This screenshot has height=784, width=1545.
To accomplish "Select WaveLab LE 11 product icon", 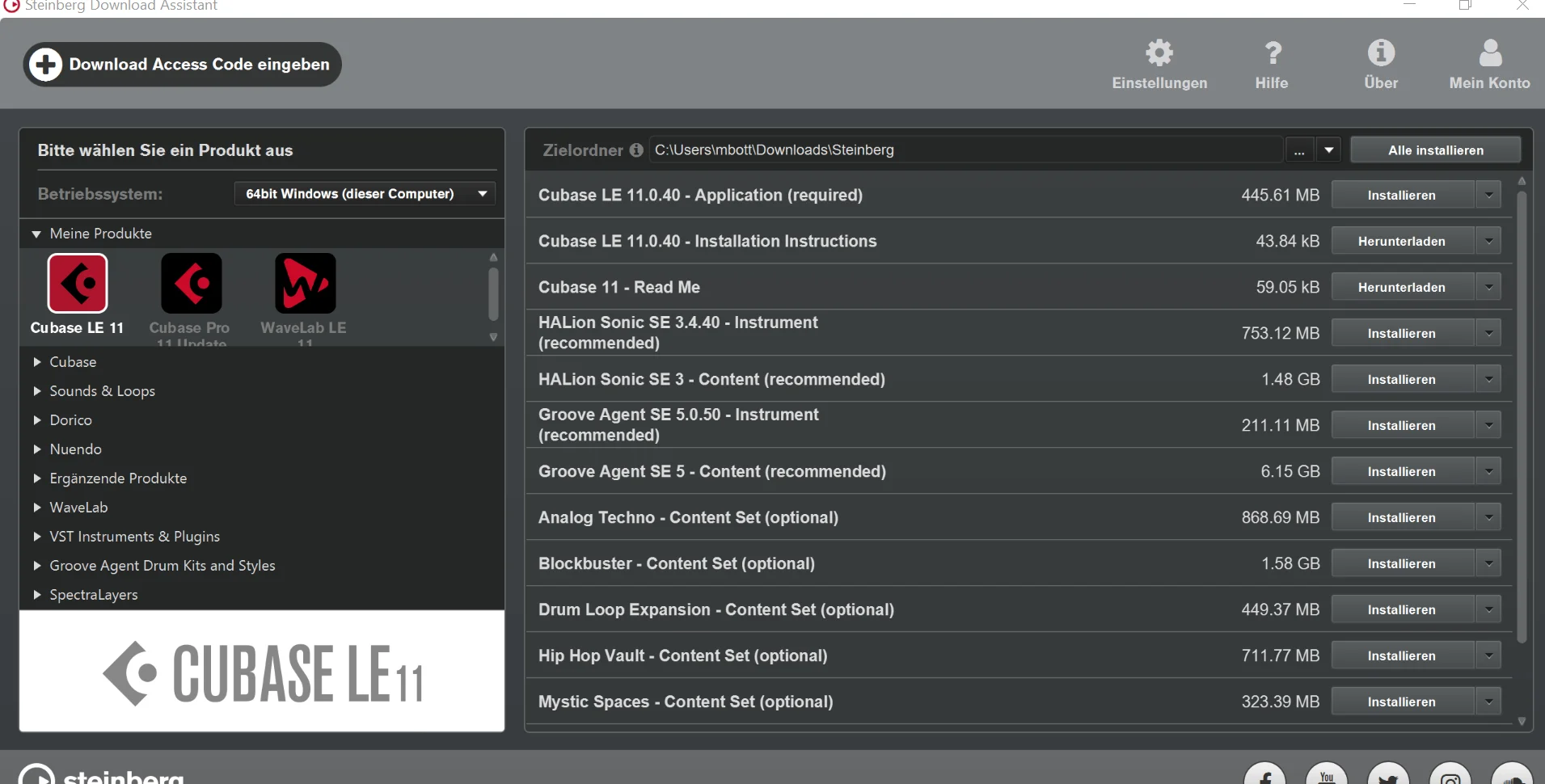I will [305, 283].
